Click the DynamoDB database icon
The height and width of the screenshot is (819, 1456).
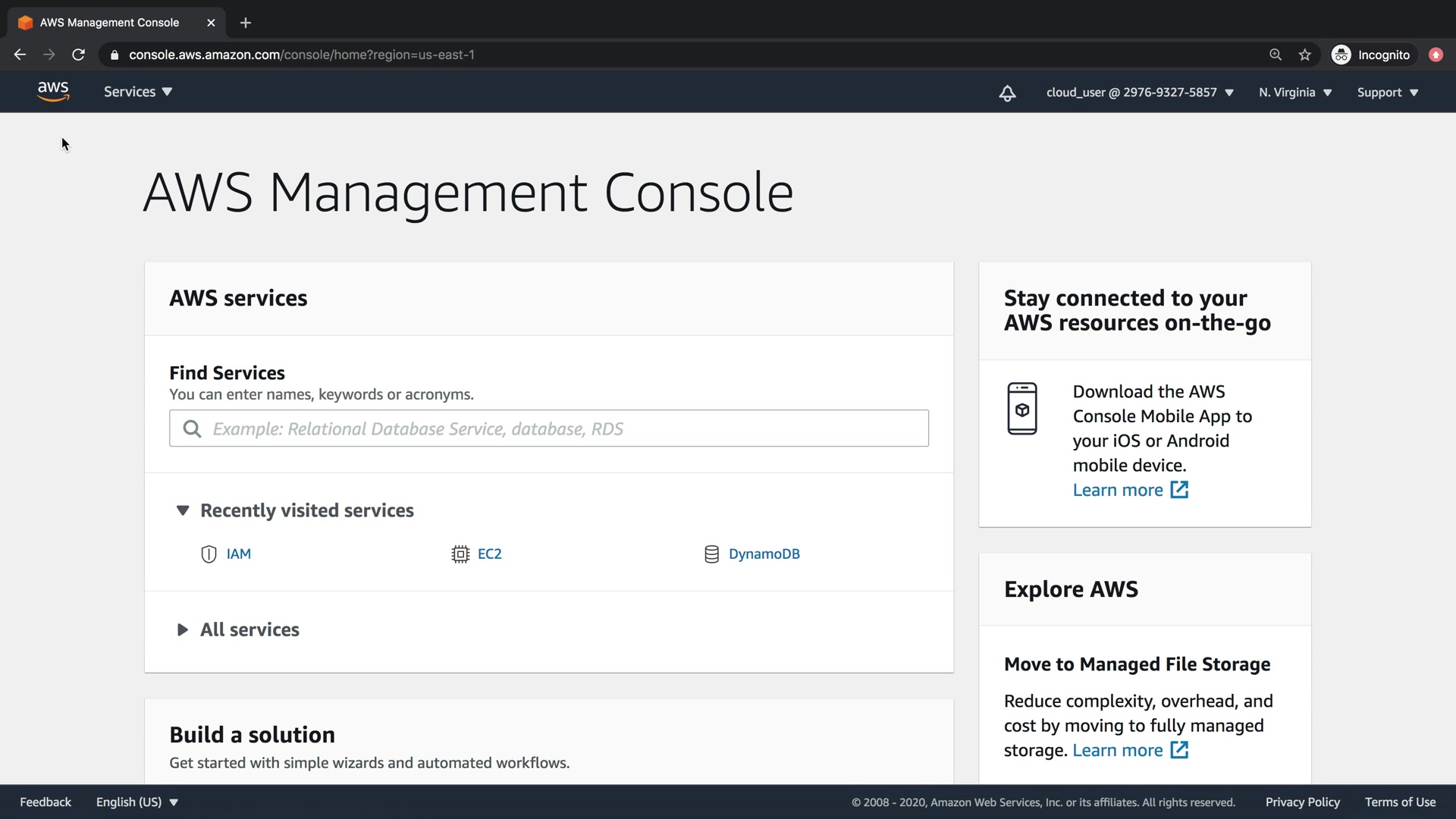(711, 554)
